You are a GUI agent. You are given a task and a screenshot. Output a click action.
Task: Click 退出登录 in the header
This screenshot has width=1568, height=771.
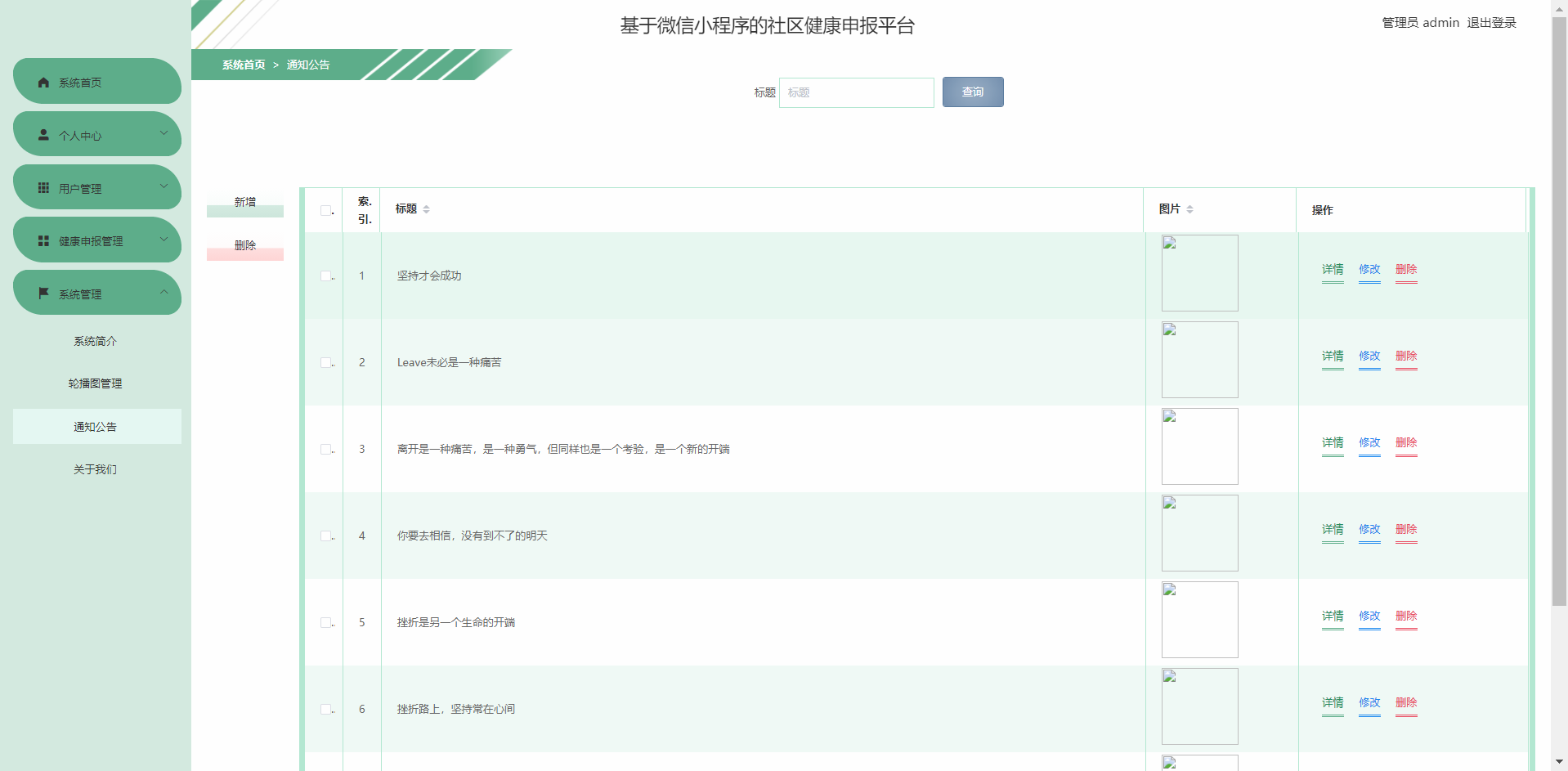[x=1491, y=23]
